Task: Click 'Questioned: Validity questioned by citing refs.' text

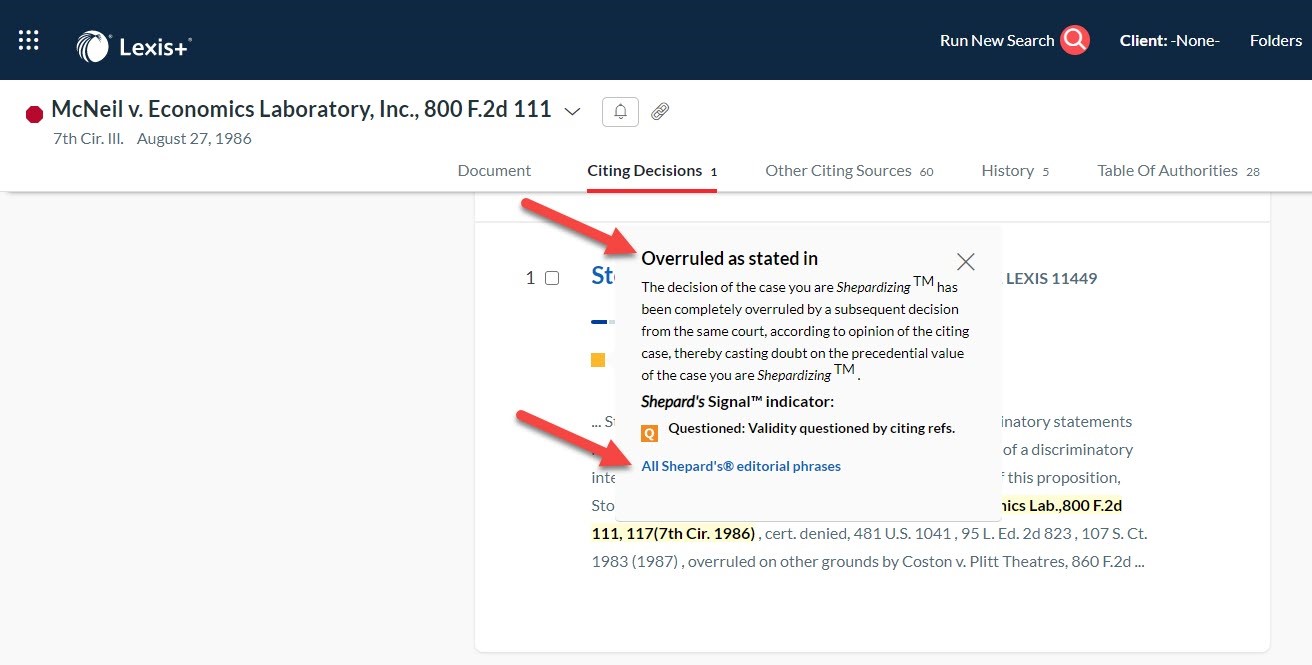Action: click(x=812, y=429)
